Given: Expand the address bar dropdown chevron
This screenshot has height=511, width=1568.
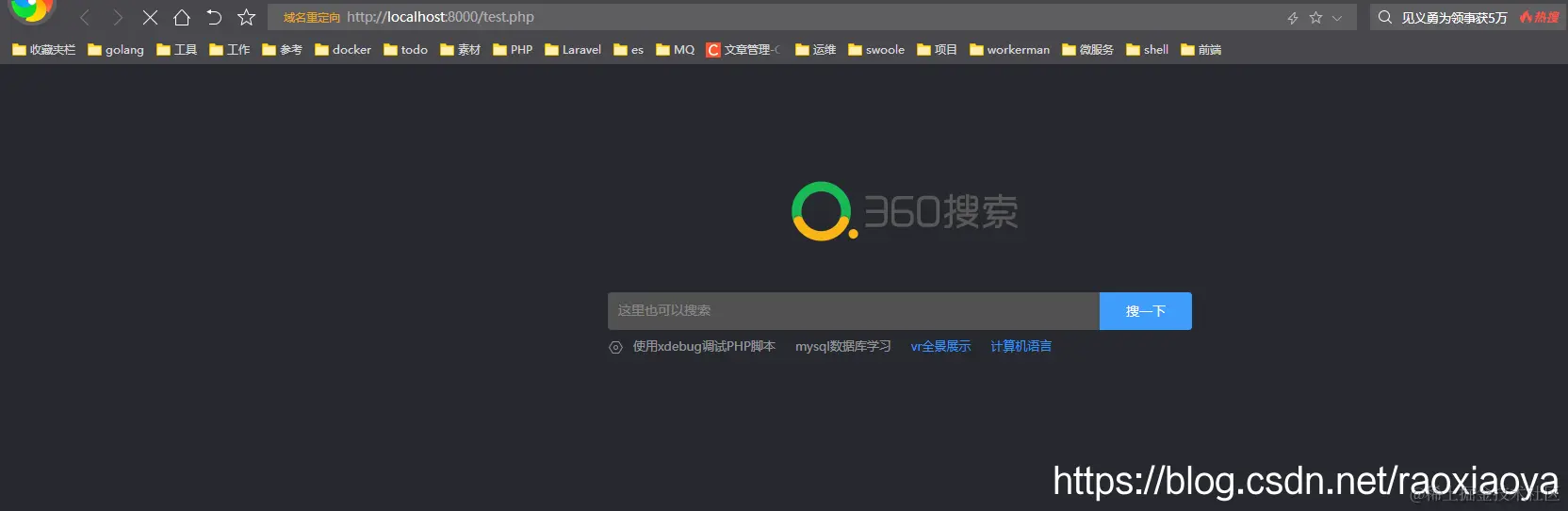Looking at the screenshot, I should 1337,18.
